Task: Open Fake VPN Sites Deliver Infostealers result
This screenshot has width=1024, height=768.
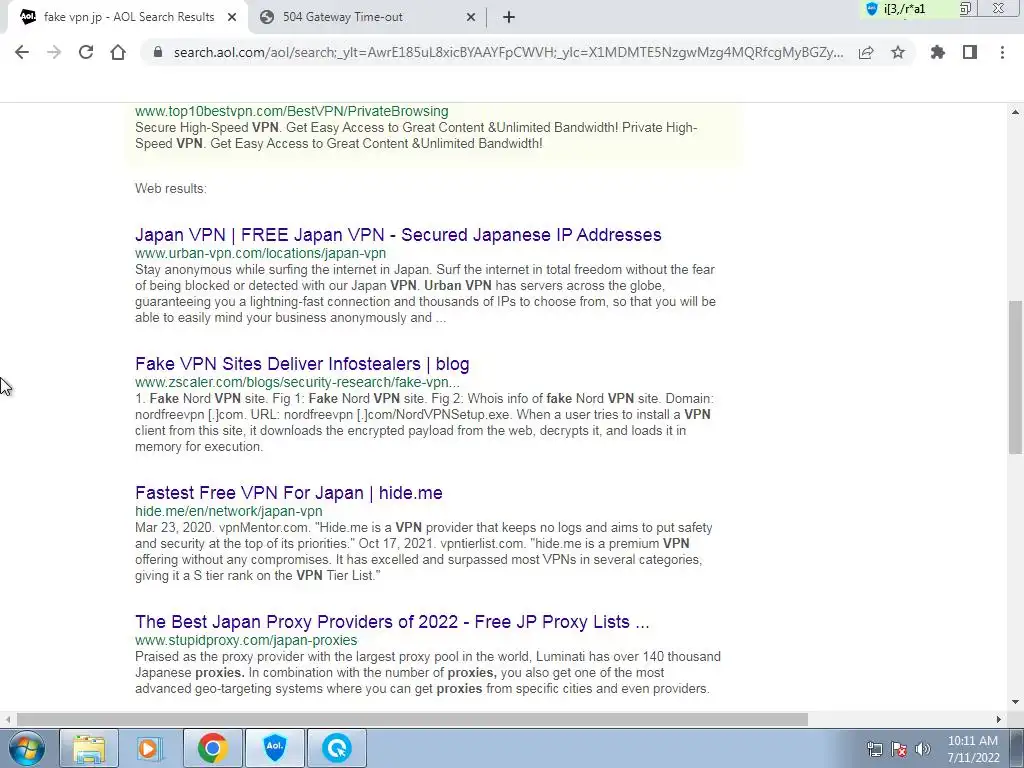Action: coord(302,364)
